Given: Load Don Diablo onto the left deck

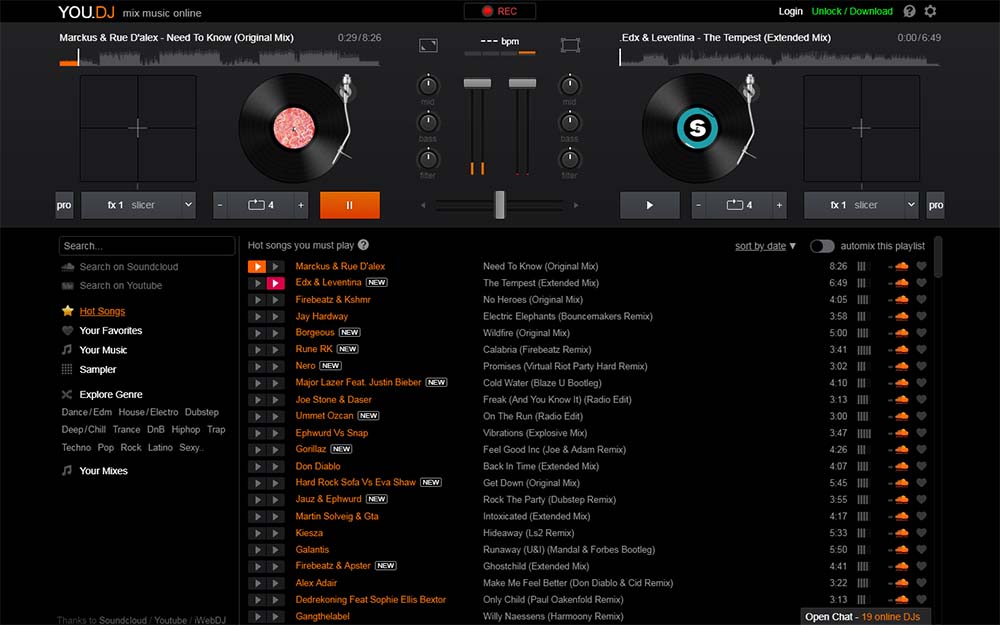Looking at the screenshot, I should point(256,466).
